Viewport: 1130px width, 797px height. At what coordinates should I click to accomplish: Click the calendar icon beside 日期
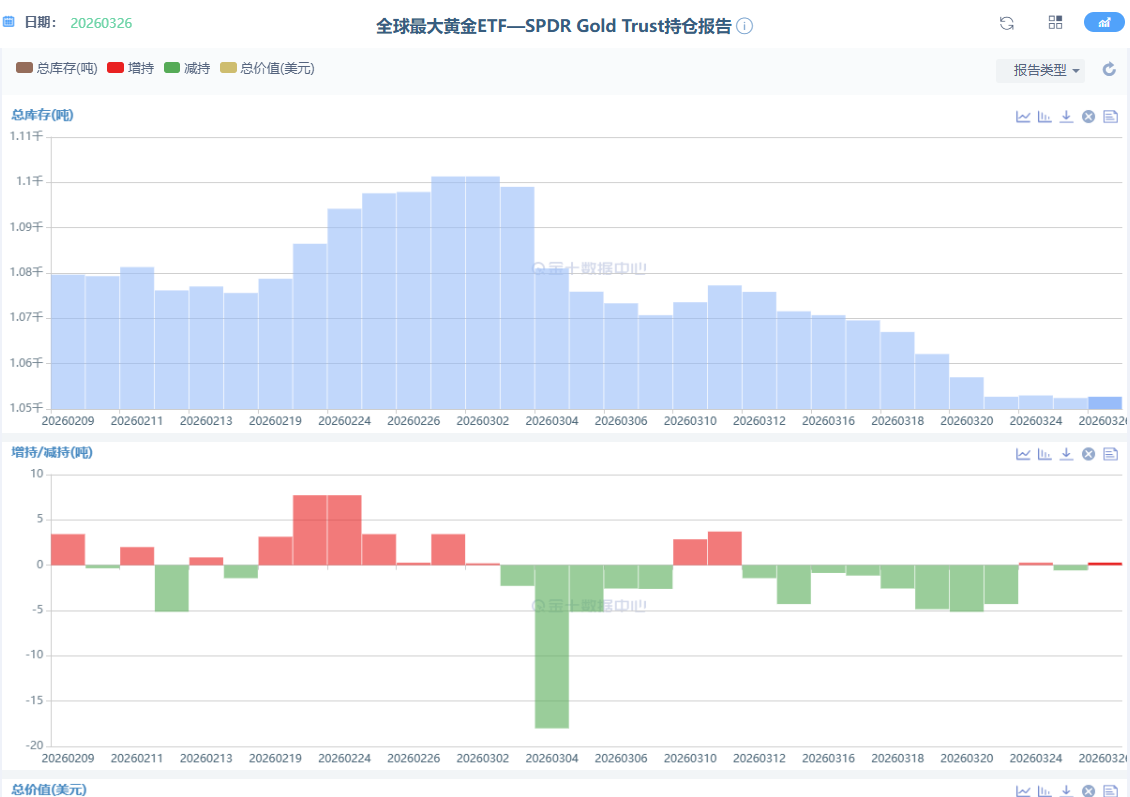[9, 22]
